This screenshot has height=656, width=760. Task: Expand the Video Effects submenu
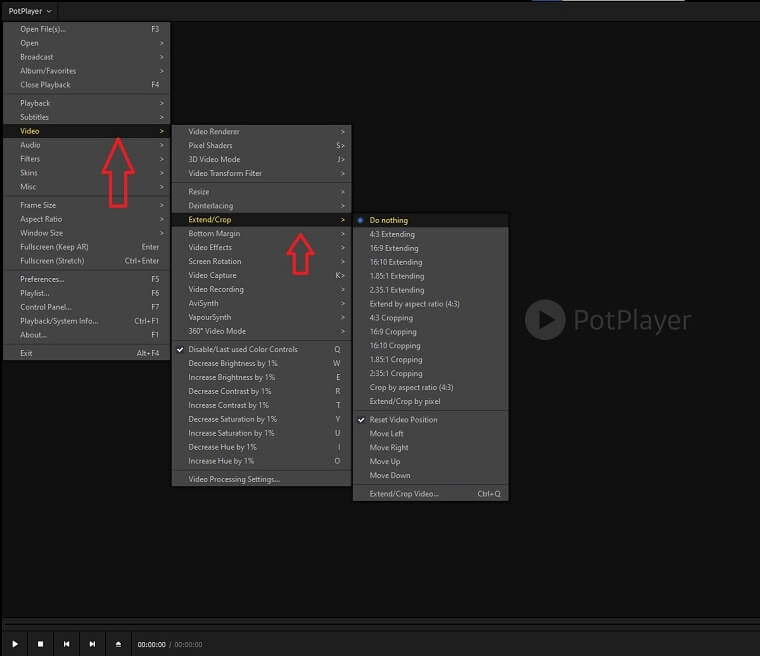tap(261, 247)
